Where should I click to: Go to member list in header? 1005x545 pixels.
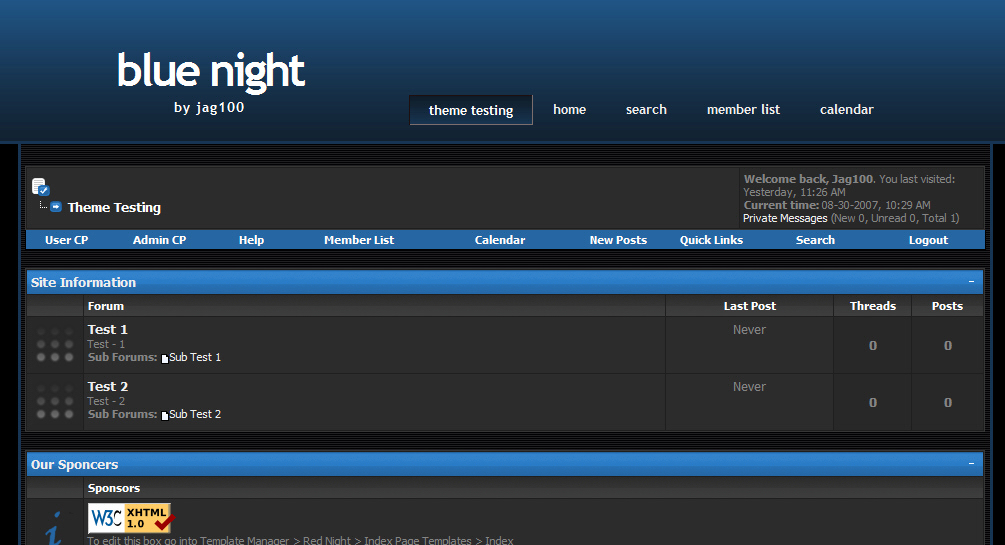tap(743, 110)
